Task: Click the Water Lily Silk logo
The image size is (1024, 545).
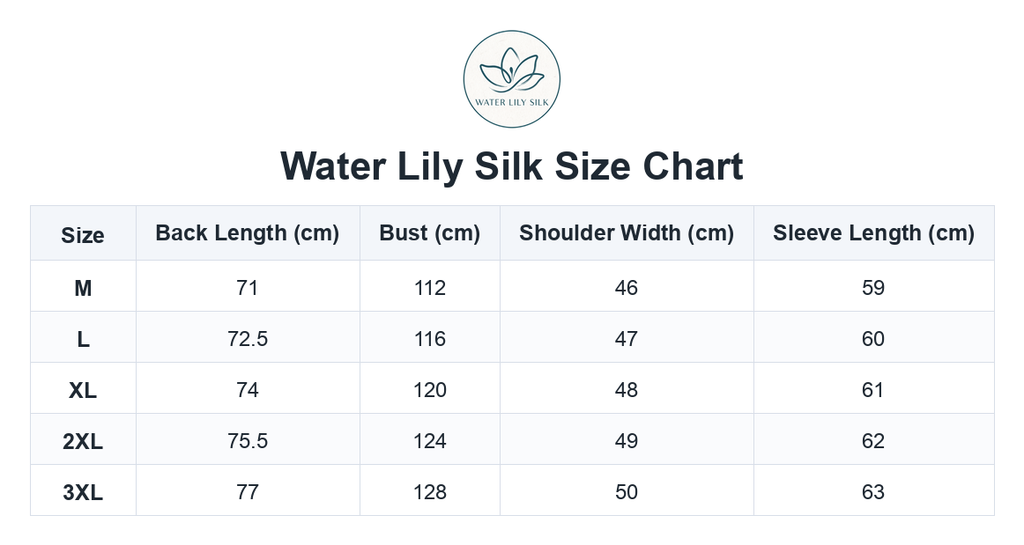Action: click(x=511, y=78)
